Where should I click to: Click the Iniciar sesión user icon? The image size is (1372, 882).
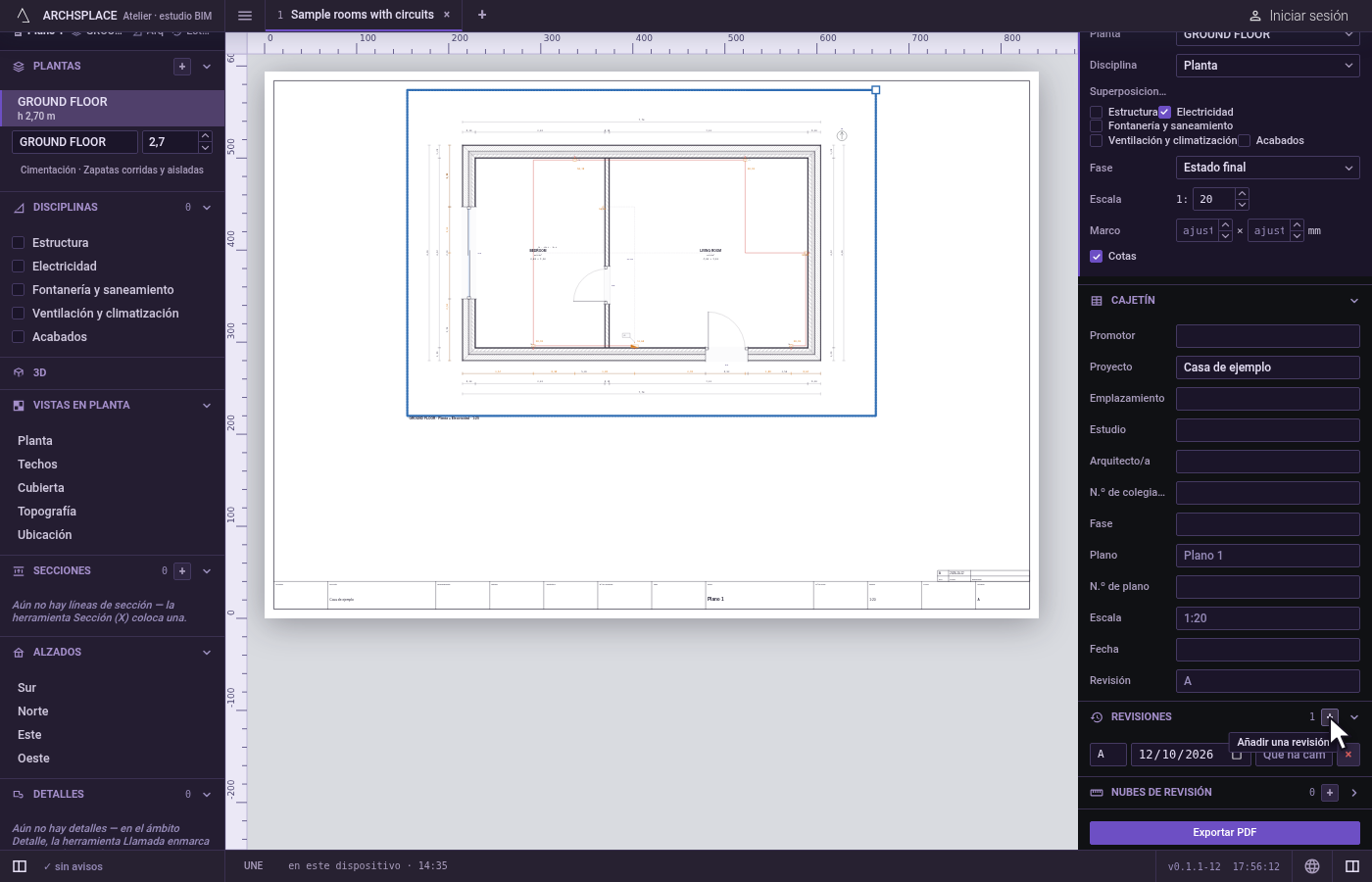click(x=1254, y=16)
